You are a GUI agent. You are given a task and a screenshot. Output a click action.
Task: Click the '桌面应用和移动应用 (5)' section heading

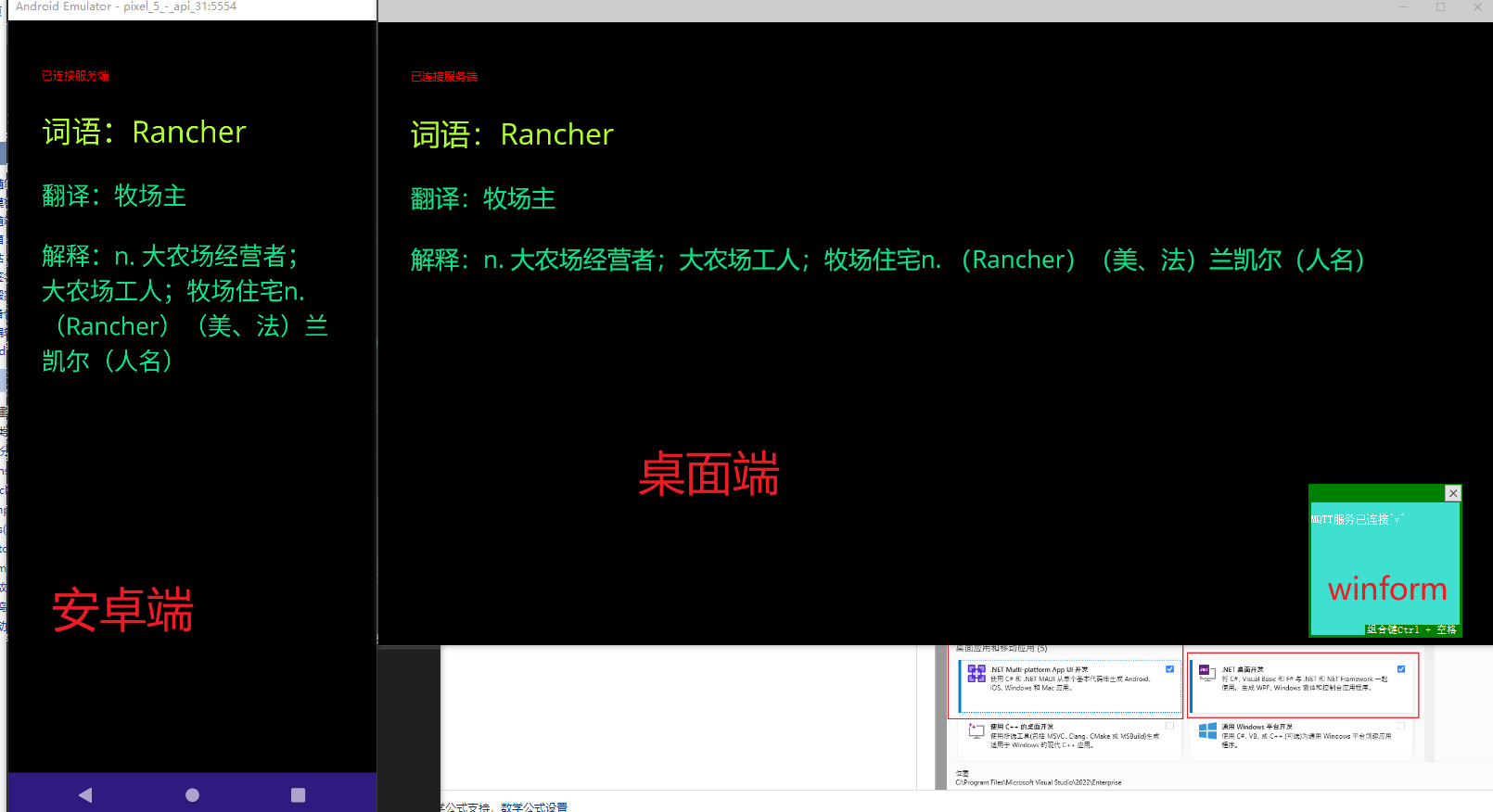click(x=1002, y=649)
